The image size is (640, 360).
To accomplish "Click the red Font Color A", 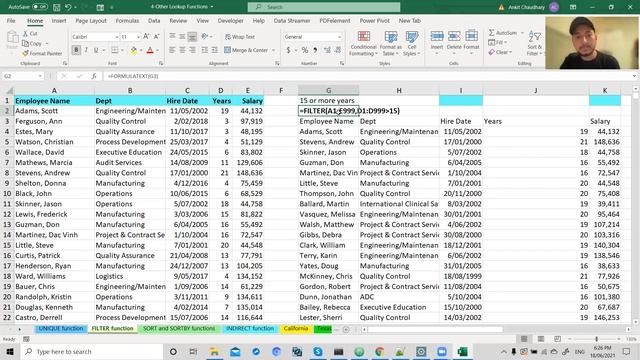I will tap(150, 50).
